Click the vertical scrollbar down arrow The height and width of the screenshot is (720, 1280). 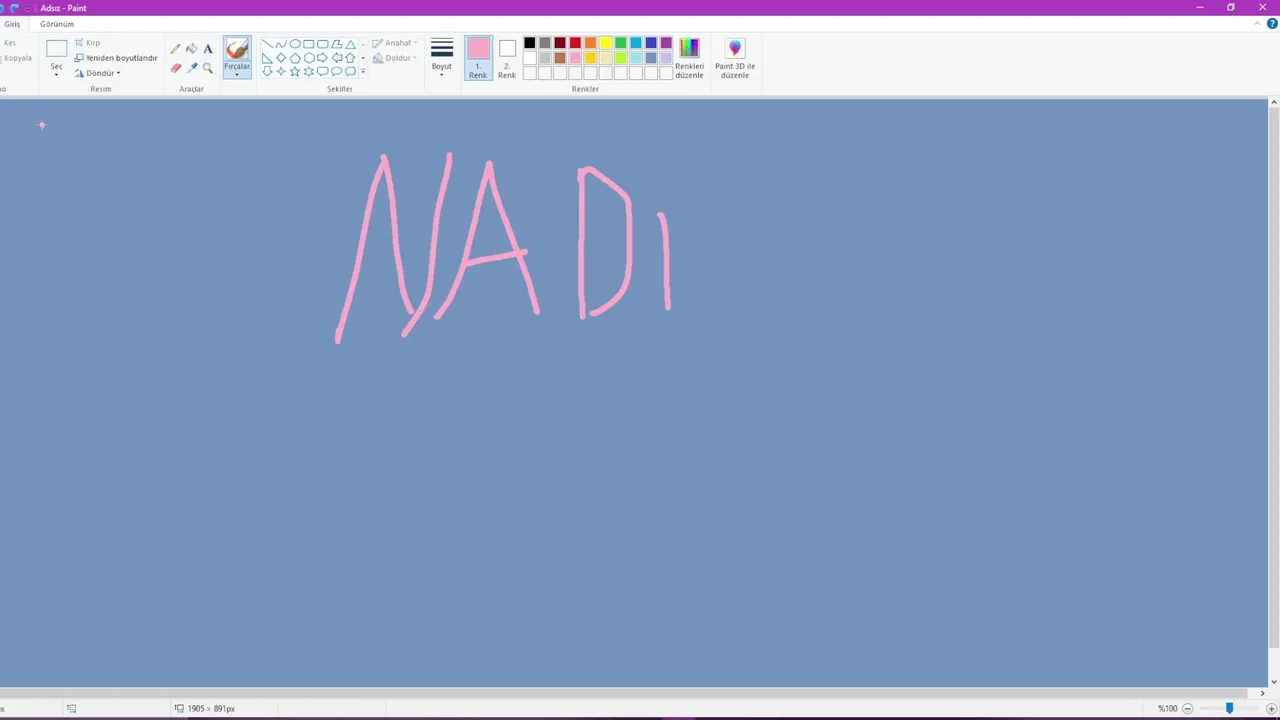(1273, 681)
